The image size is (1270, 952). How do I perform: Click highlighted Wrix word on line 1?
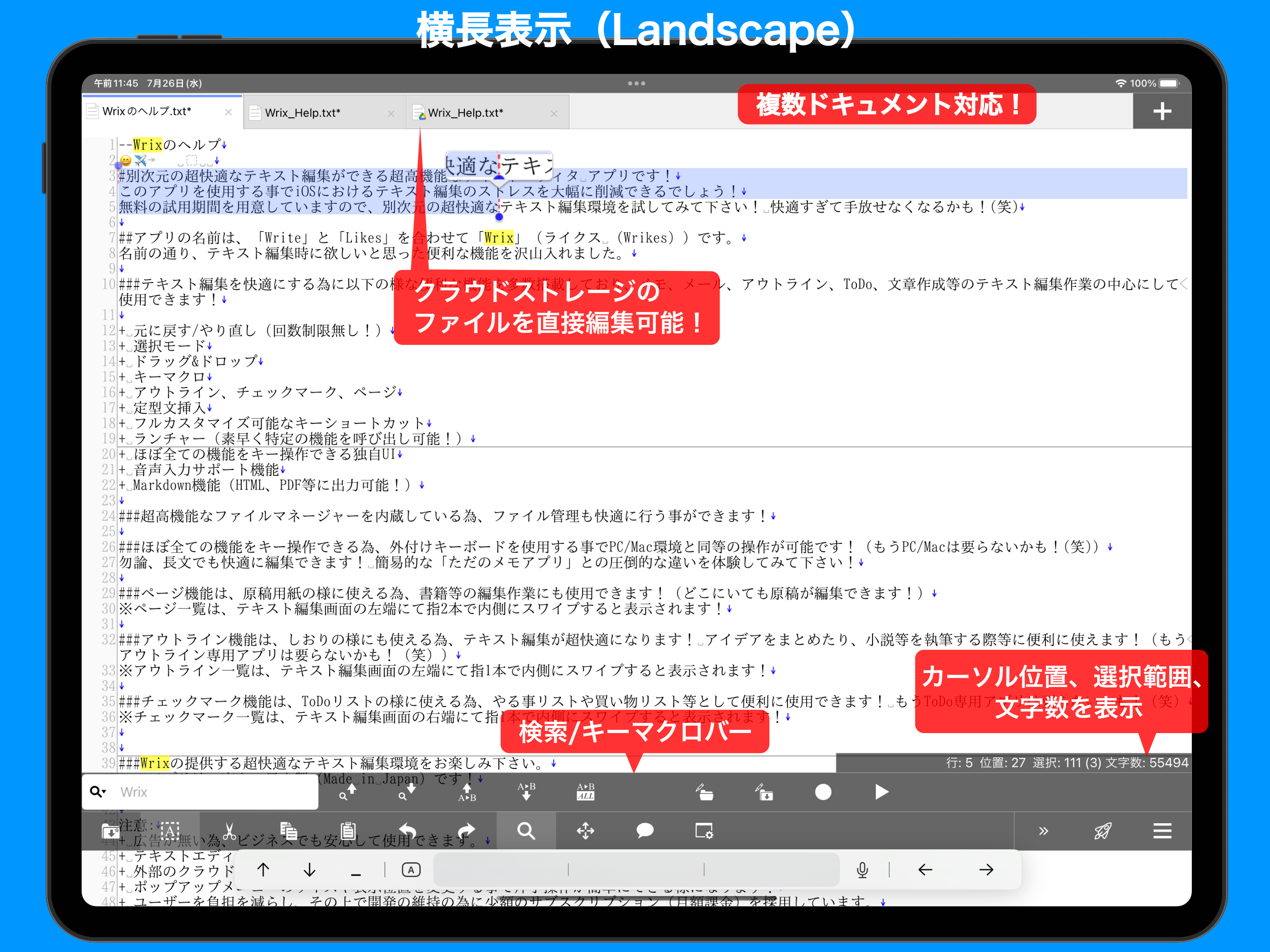(147, 145)
